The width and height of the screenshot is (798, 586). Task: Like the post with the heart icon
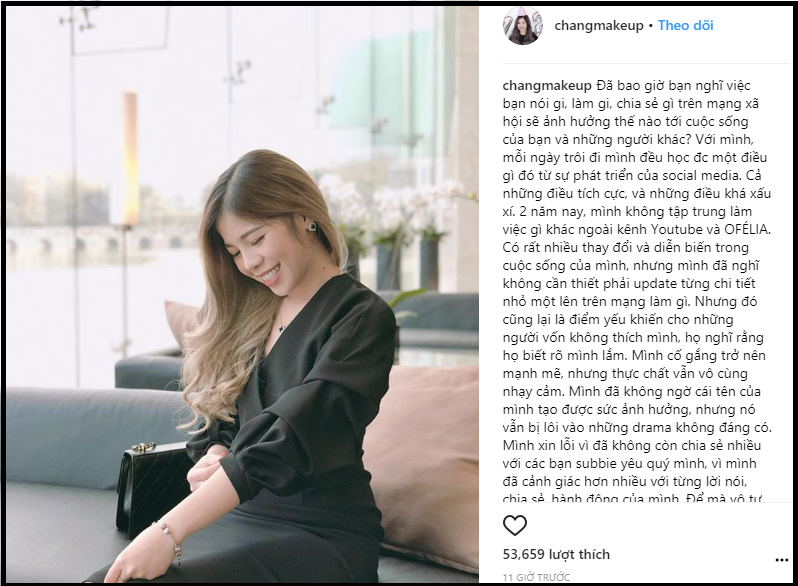pos(515,525)
